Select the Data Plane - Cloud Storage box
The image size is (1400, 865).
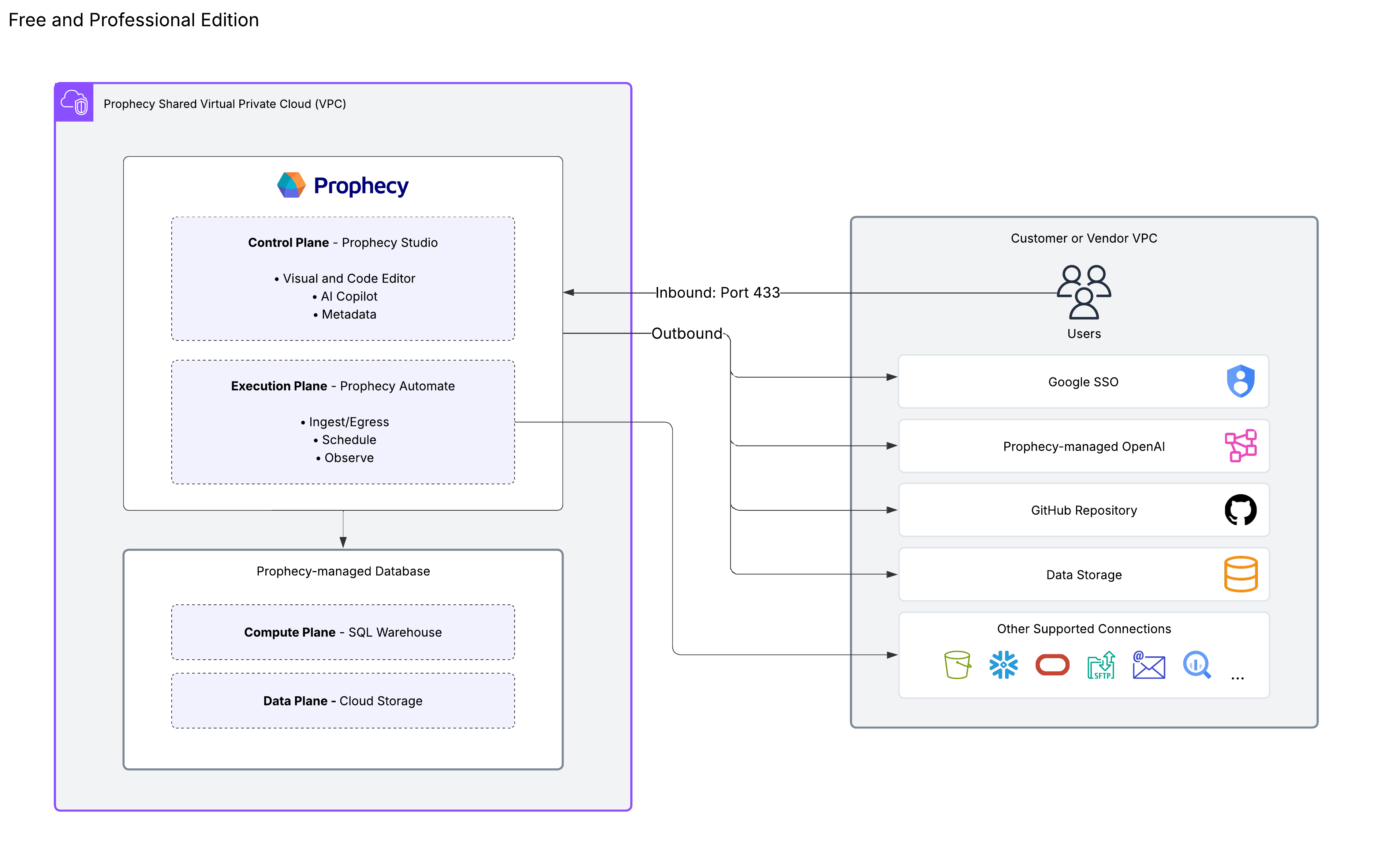[343, 700]
